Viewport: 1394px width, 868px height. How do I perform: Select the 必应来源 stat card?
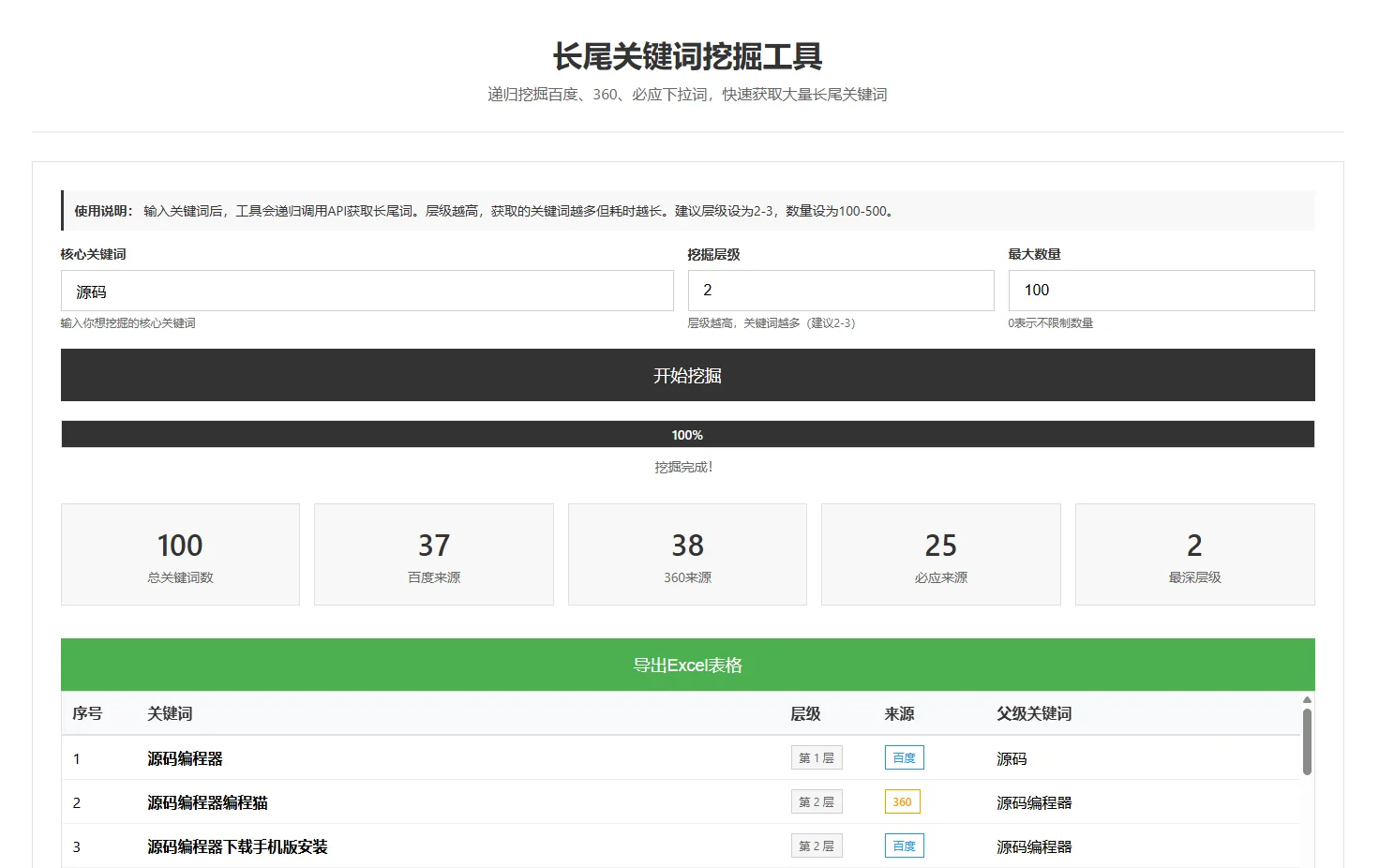point(940,555)
